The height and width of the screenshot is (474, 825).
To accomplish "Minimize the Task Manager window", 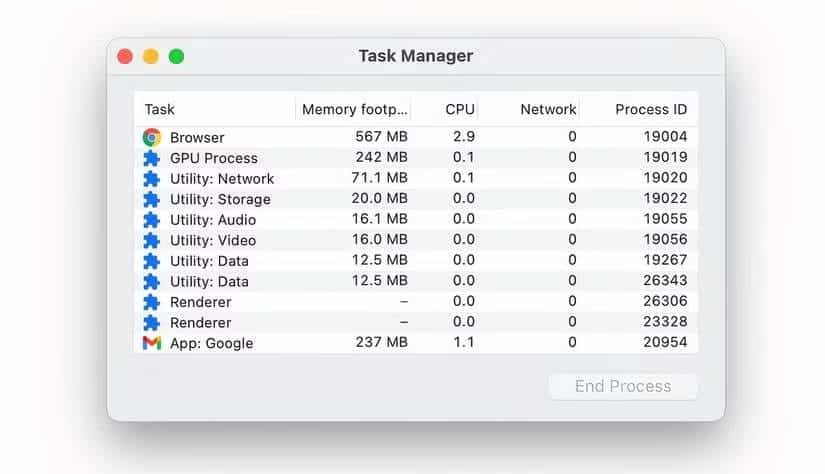I will 151,56.
